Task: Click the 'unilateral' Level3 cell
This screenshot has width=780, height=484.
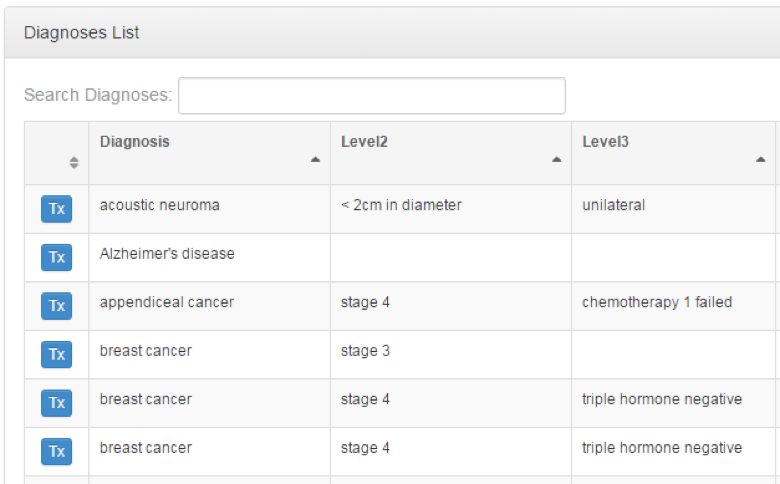Action: click(614, 205)
